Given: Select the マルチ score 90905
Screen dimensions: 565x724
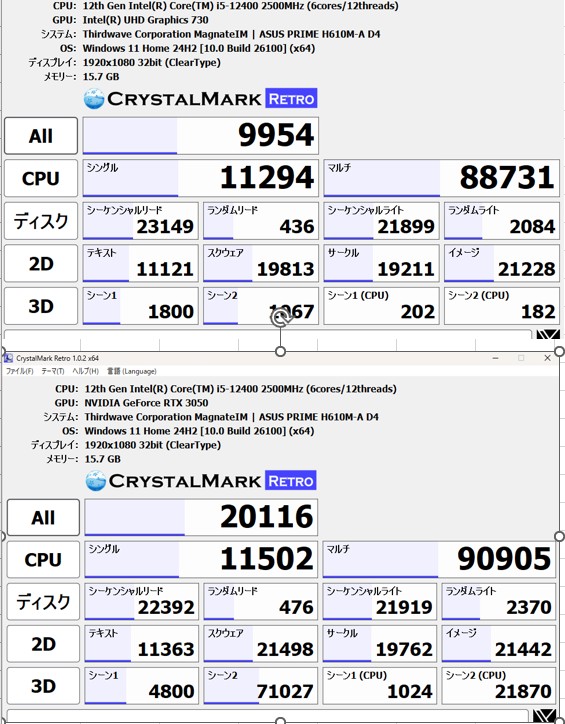Looking at the screenshot, I should click(439, 560).
